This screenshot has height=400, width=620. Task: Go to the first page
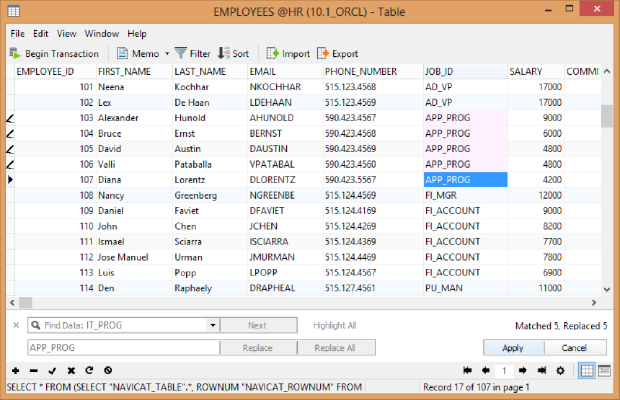467,370
